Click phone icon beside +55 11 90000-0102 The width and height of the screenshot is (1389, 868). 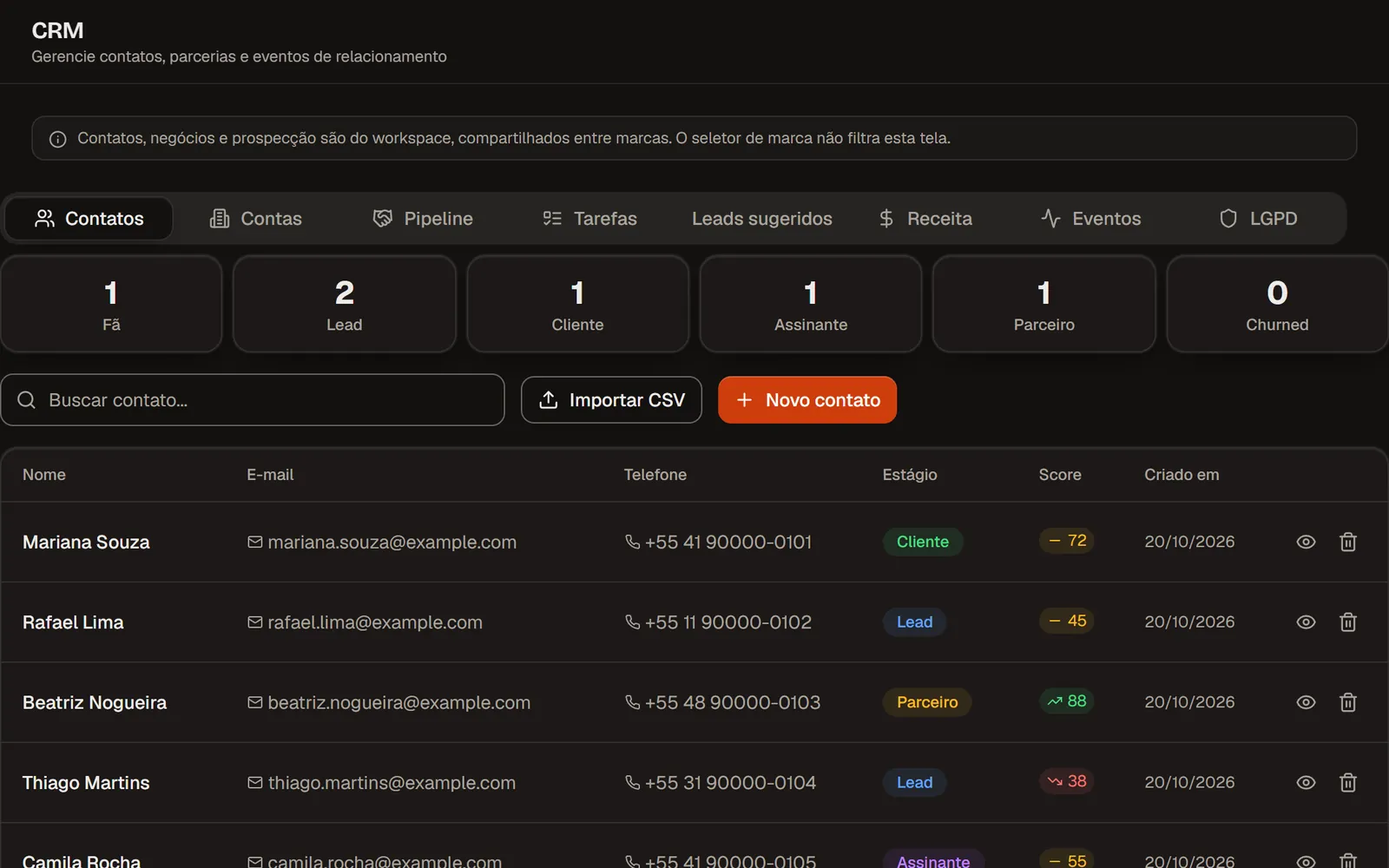click(x=632, y=622)
